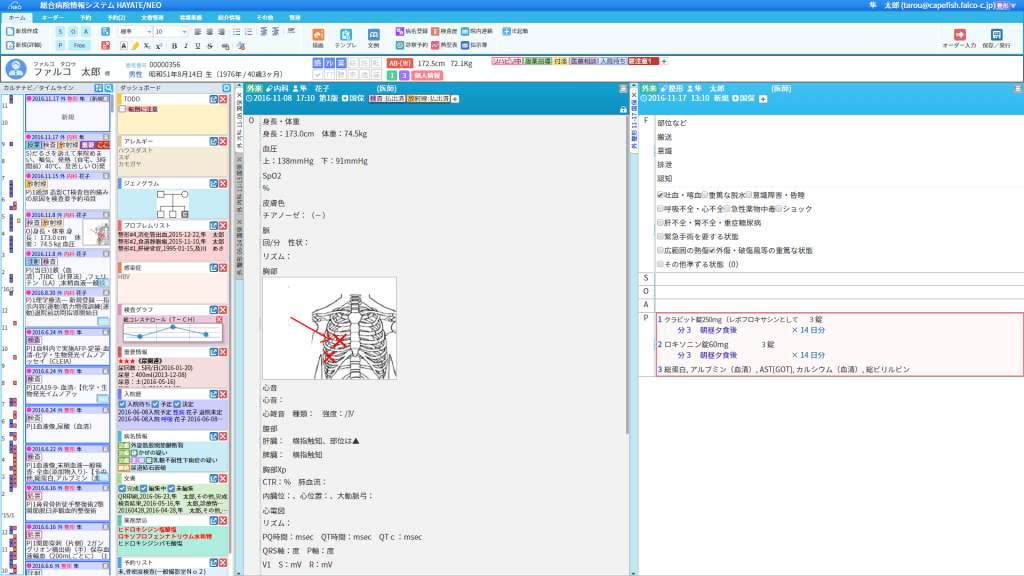Toggle 重篤な脱水 checkbox
Viewport: 1024px width, 576px height.
[x=705, y=195]
